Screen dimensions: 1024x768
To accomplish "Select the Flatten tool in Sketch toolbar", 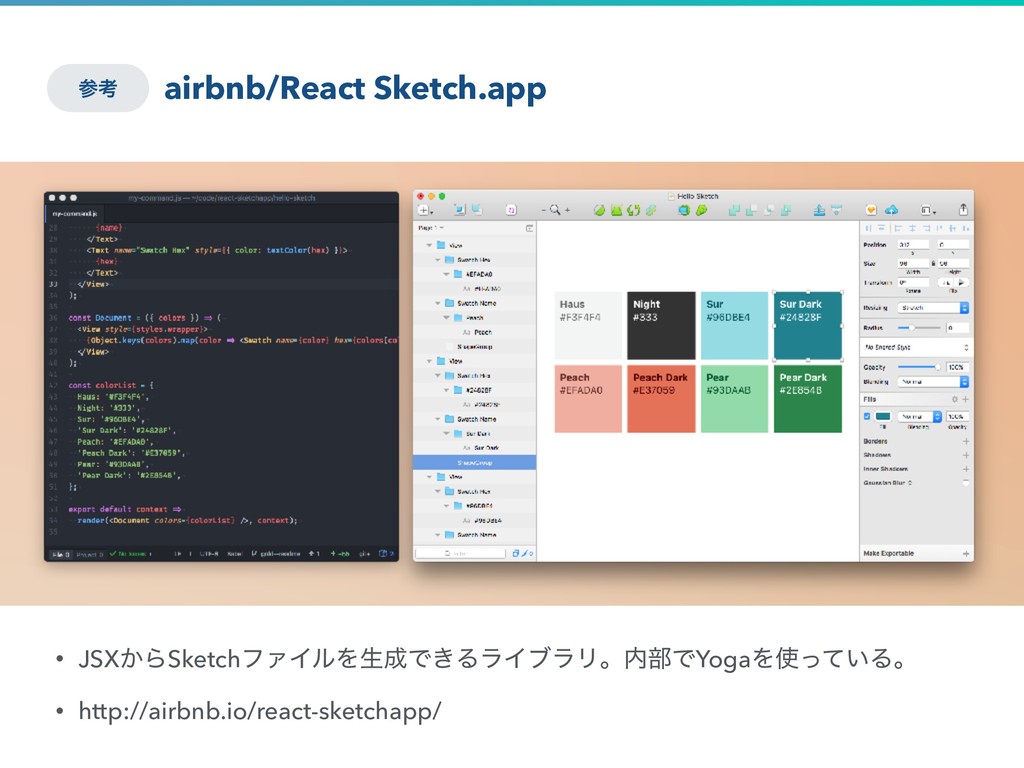I will point(651,210).
